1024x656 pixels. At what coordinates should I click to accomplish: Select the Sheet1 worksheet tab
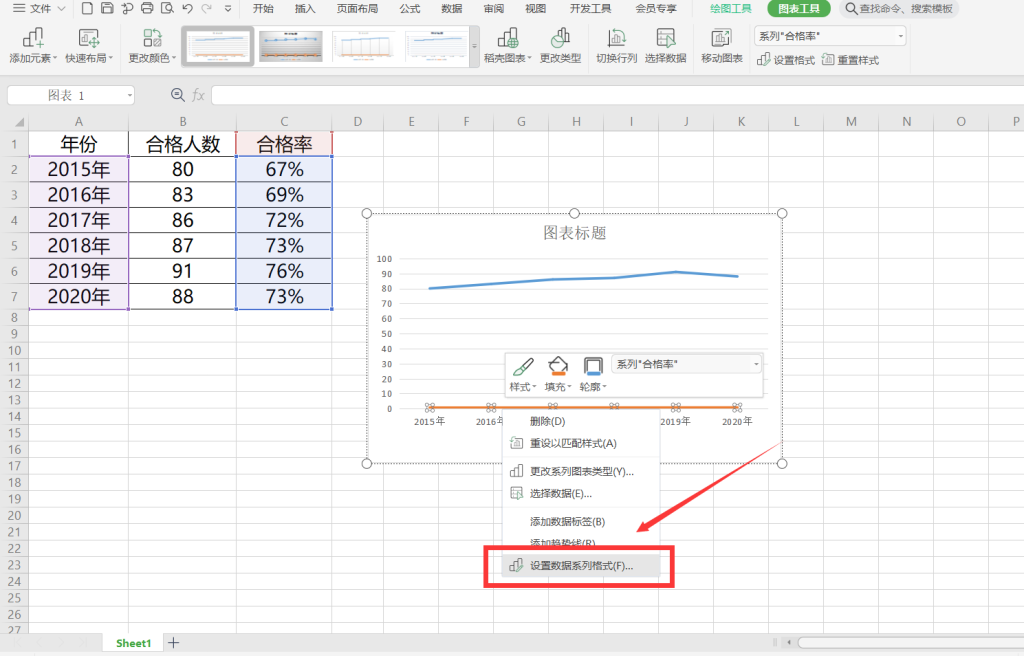[133, 643]
